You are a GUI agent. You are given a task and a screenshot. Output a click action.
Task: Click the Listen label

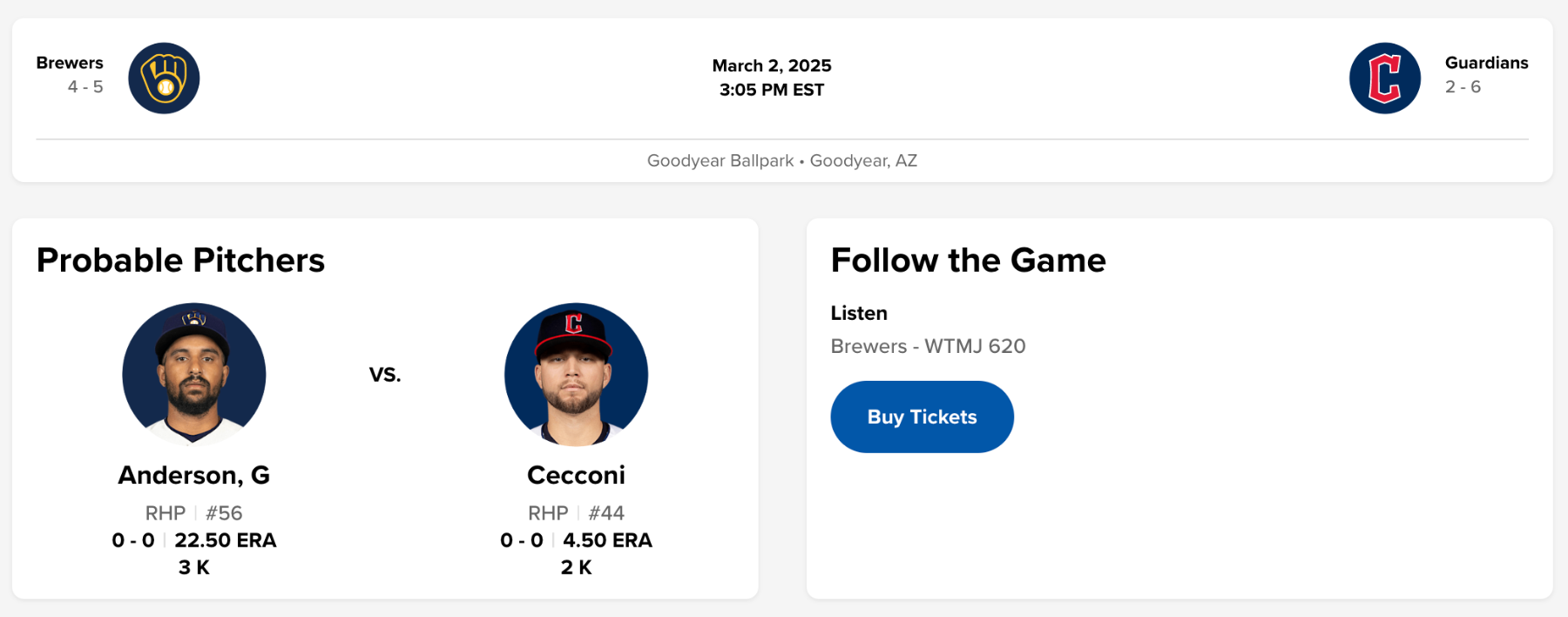pyautogui.click(x=859, y=313)
